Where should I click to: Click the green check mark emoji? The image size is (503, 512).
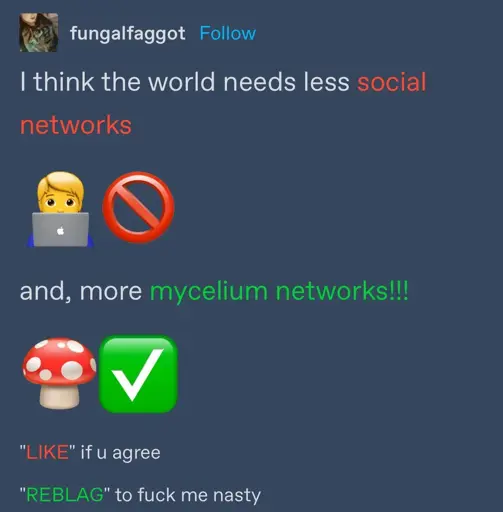[x=138, y=374]
